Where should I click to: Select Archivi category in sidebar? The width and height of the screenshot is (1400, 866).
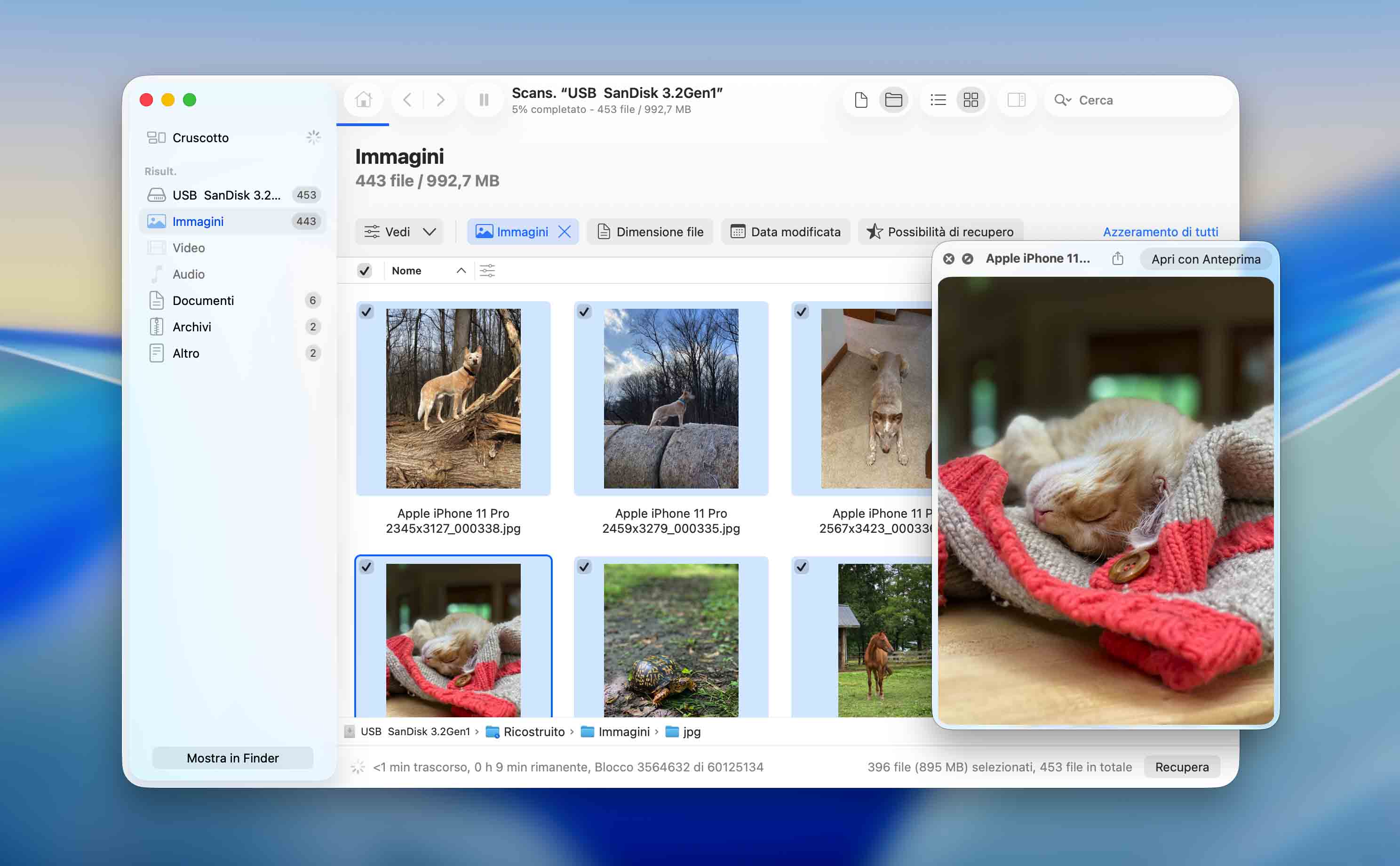click(192, 327)
